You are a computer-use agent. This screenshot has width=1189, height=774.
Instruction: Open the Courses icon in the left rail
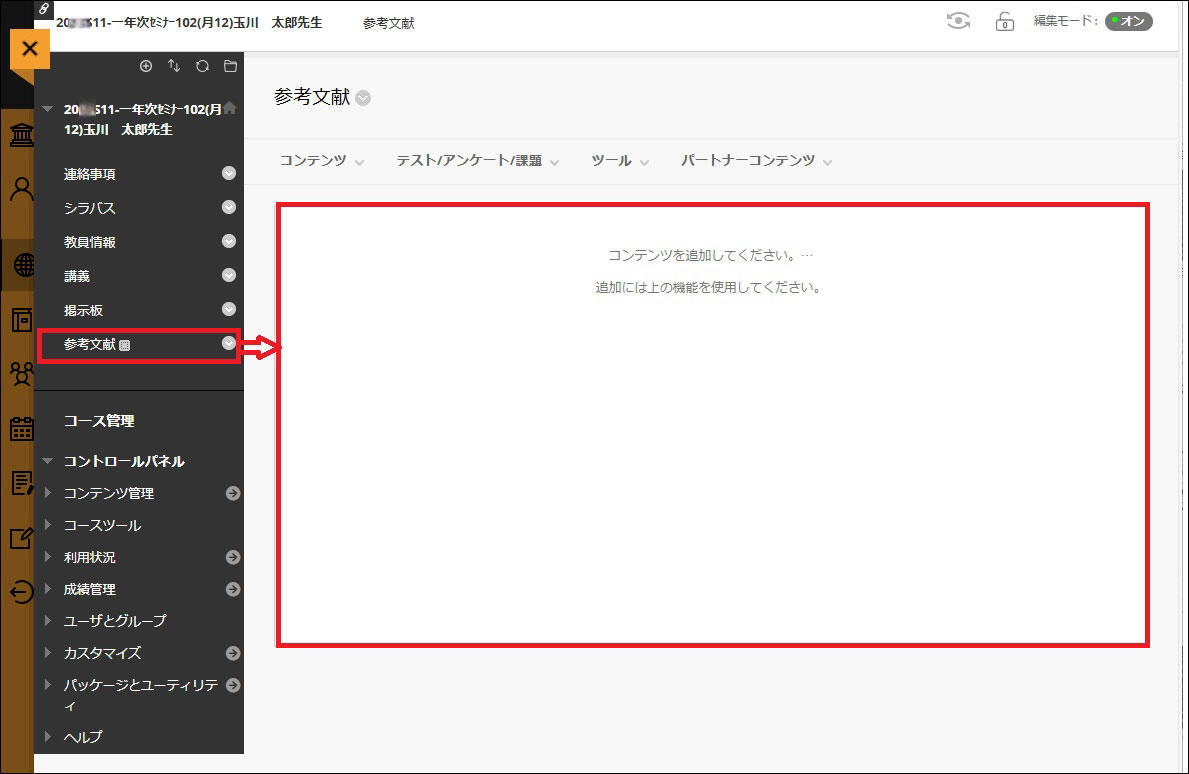pos(21,320)
